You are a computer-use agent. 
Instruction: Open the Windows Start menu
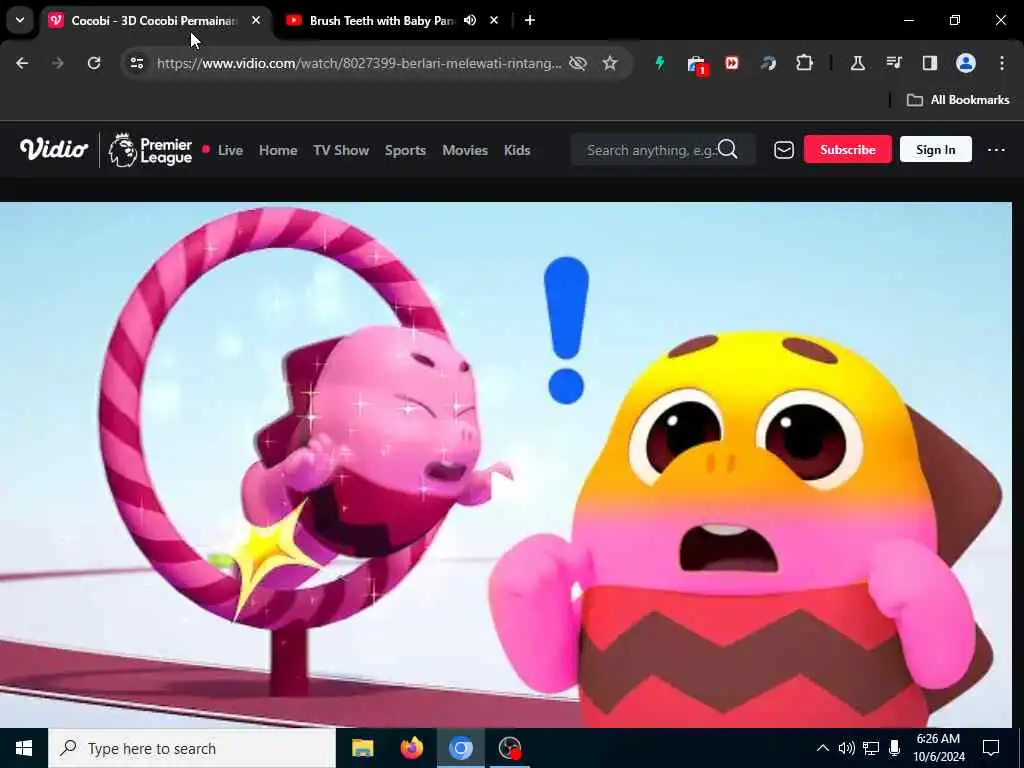coord(24,748)
